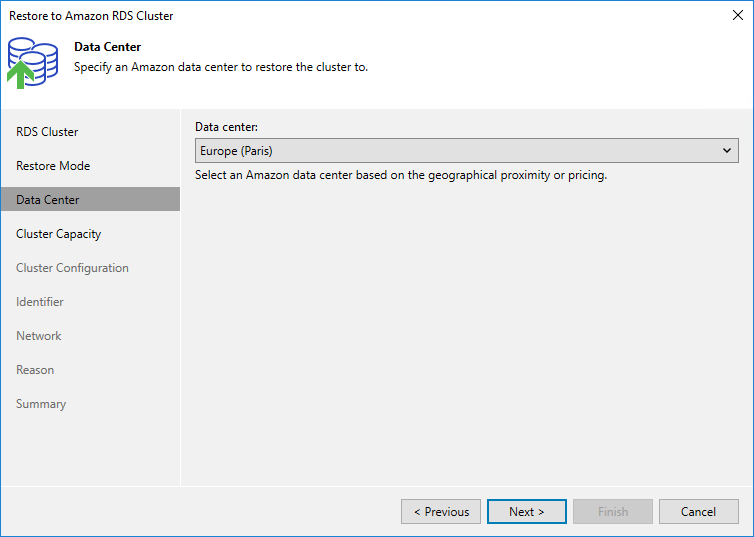Viewport: 754px width, 537px height.
Task: Open the Cluster Capacity step
Action: (59, 234)
